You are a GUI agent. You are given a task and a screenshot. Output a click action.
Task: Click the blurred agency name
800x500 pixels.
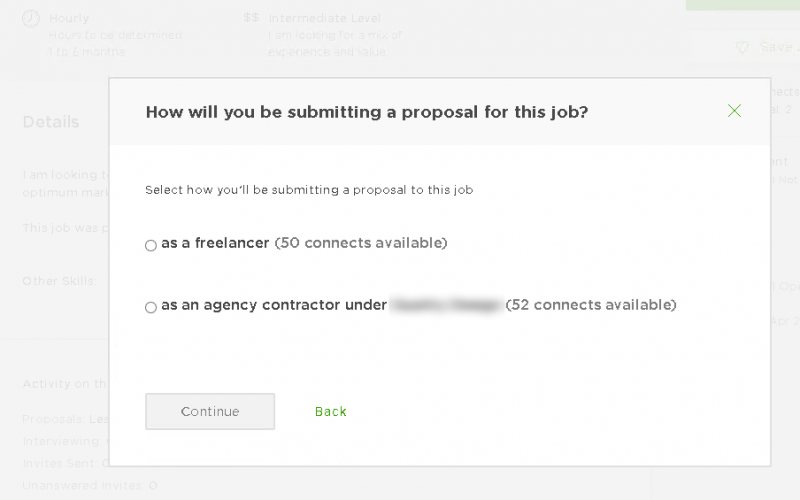tap(446, 305)
